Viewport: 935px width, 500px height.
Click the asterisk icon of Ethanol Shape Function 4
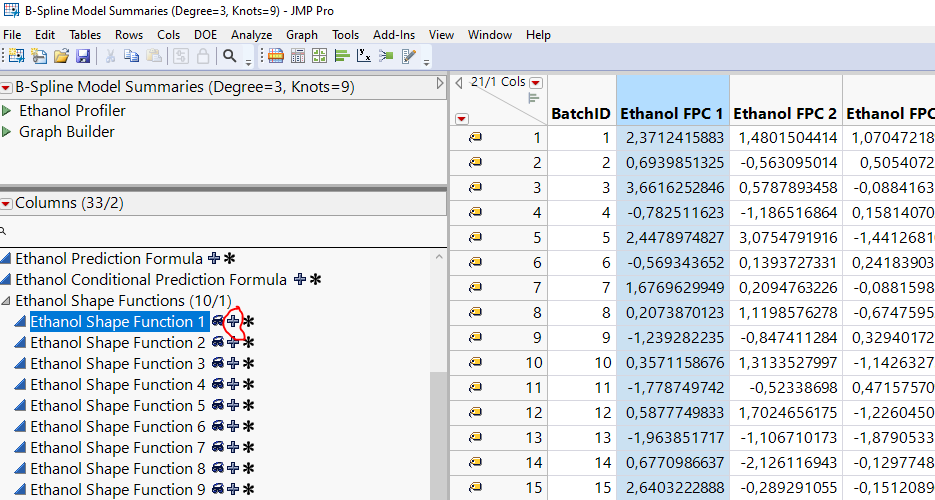tap(248, 384)
